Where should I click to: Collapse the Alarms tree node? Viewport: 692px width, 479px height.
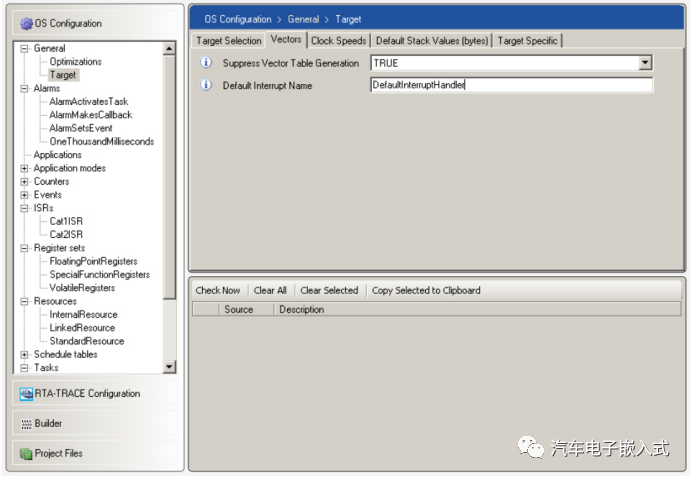pyautogui.click(x=25, y=89)
